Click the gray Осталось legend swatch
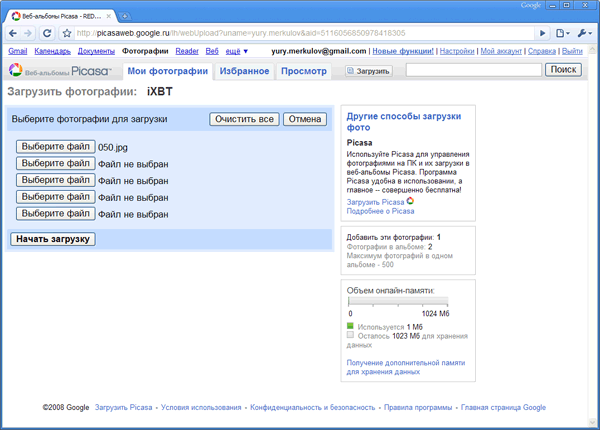 (350, 335)
